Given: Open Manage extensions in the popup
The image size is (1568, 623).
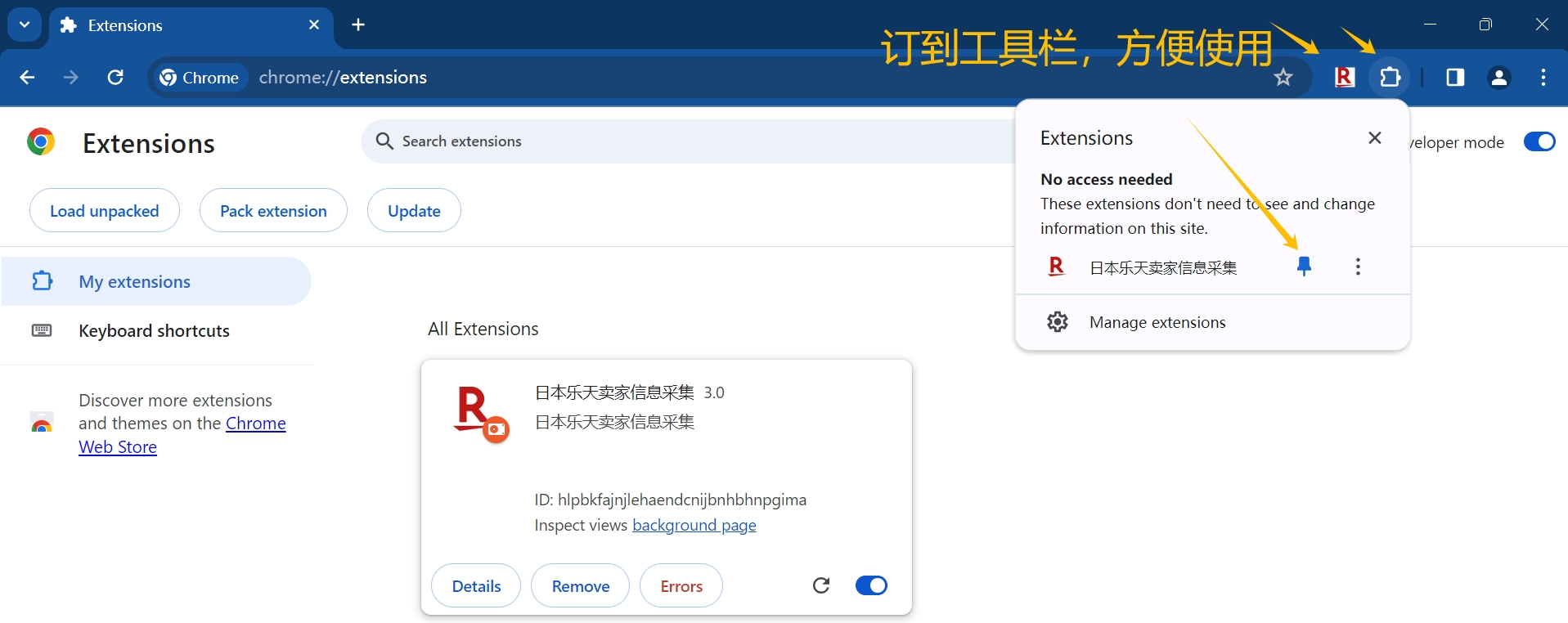Looking at the screenshot, I should [1212, 322].
